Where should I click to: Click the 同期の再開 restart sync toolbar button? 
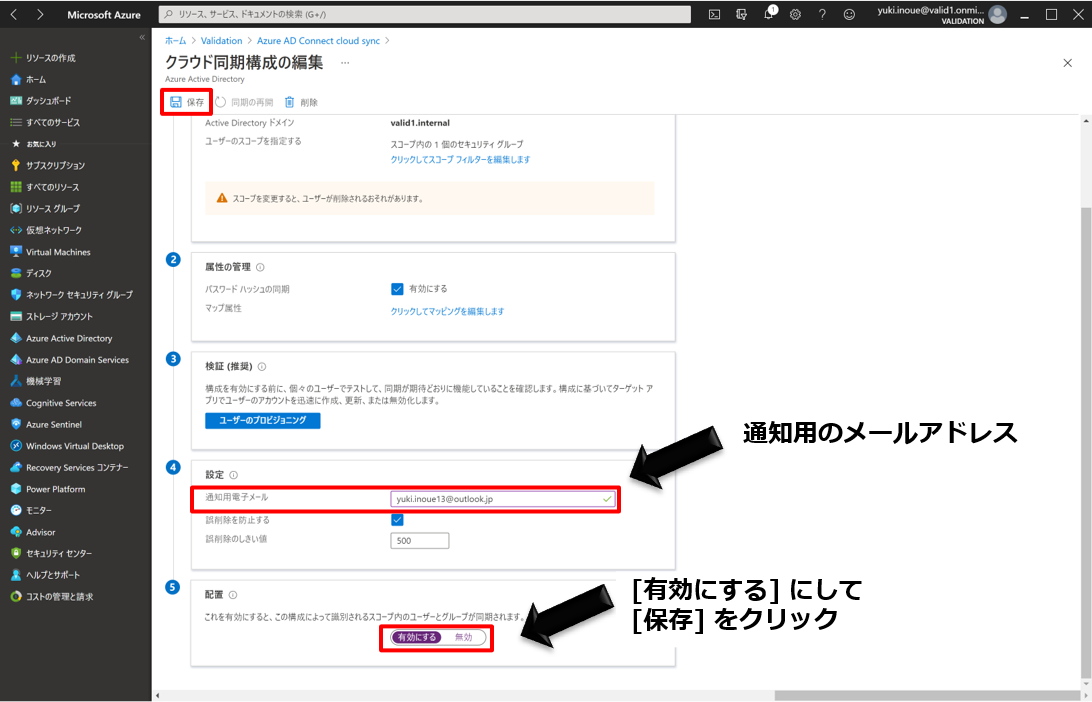(244, 102)
